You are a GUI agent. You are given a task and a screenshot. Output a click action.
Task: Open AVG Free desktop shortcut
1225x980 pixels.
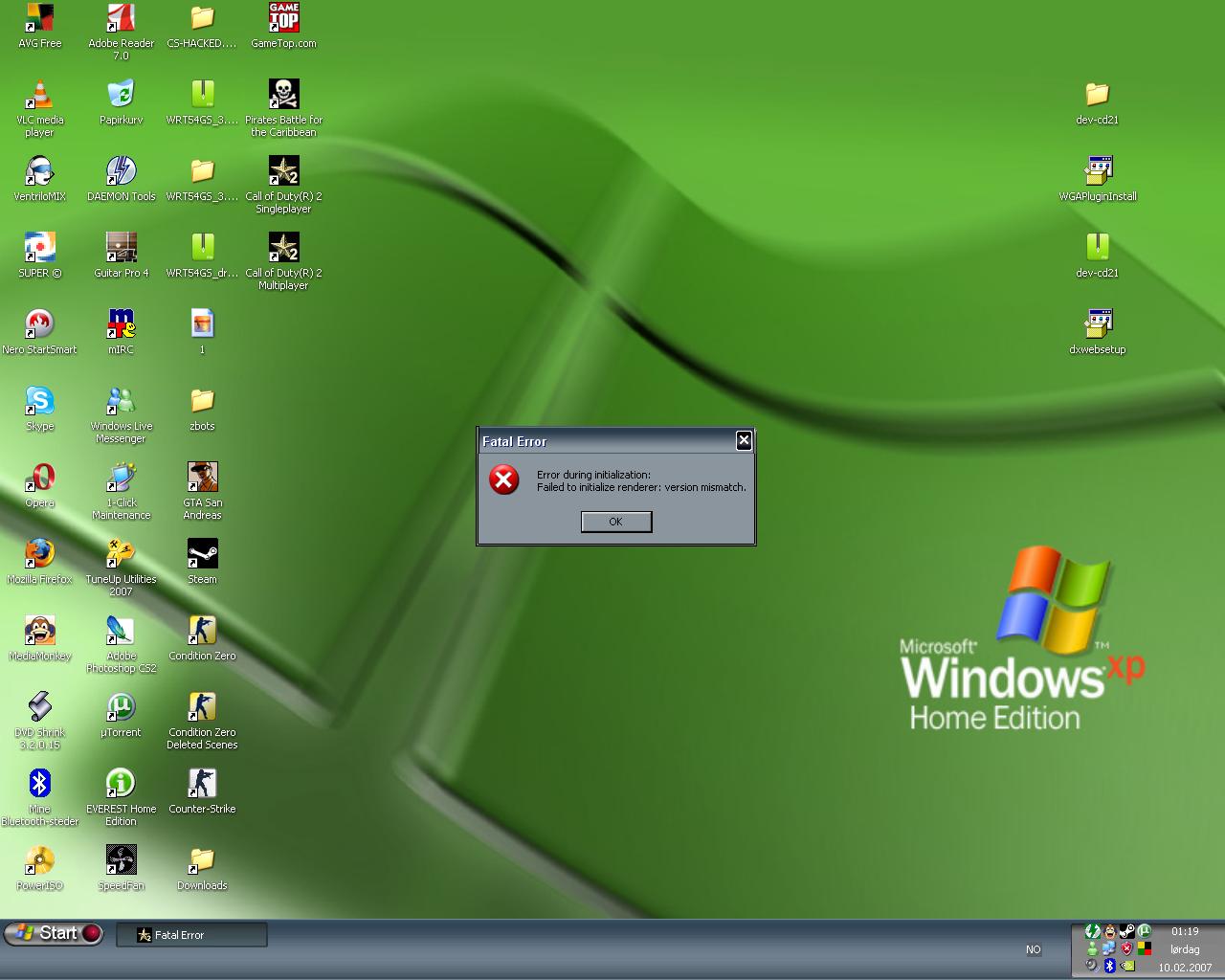(39, 27)
